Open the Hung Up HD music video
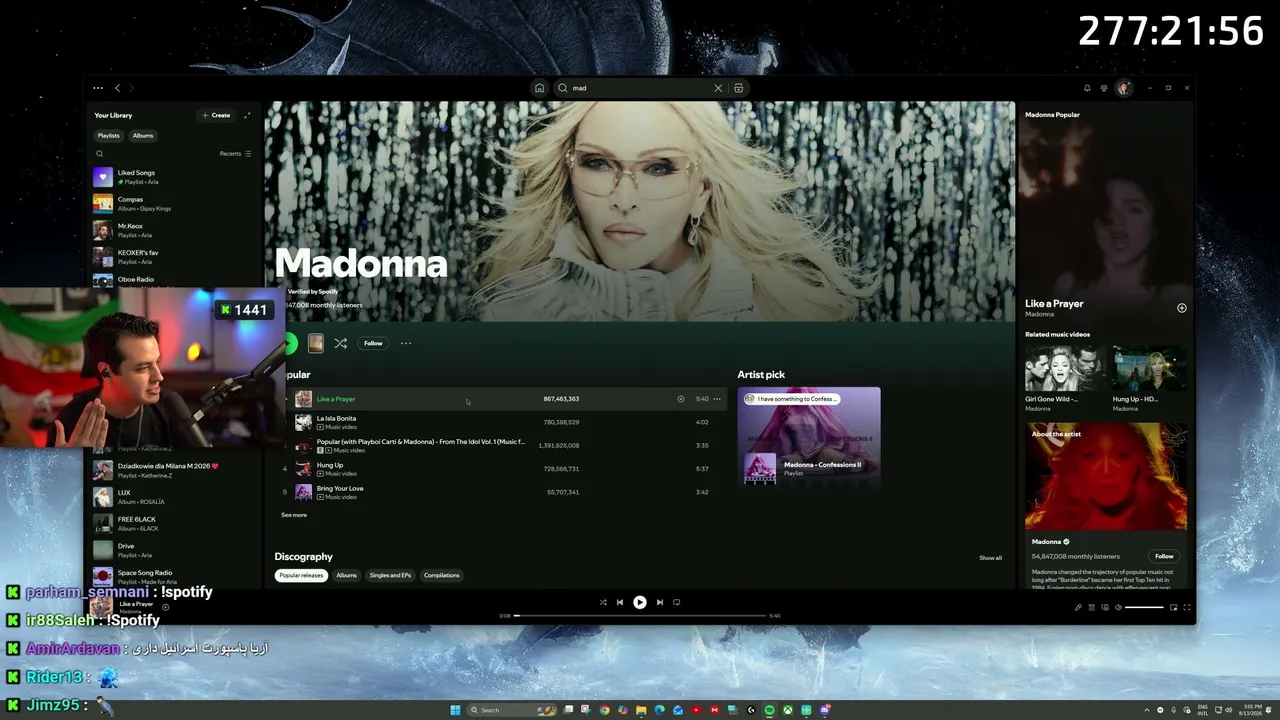 pos(1149,379)
